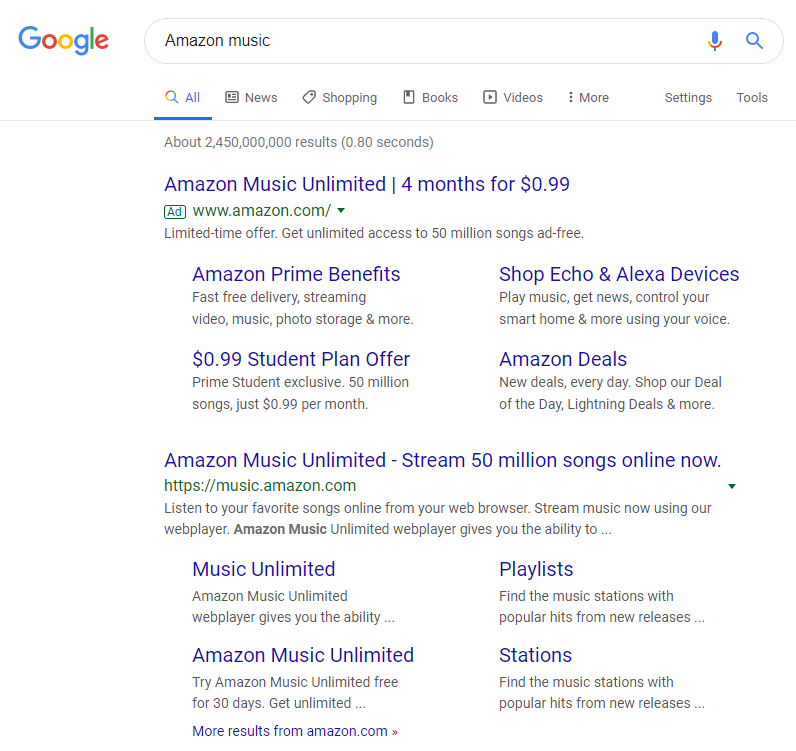
Task: Click the Google logo
Action: point(63,40)
